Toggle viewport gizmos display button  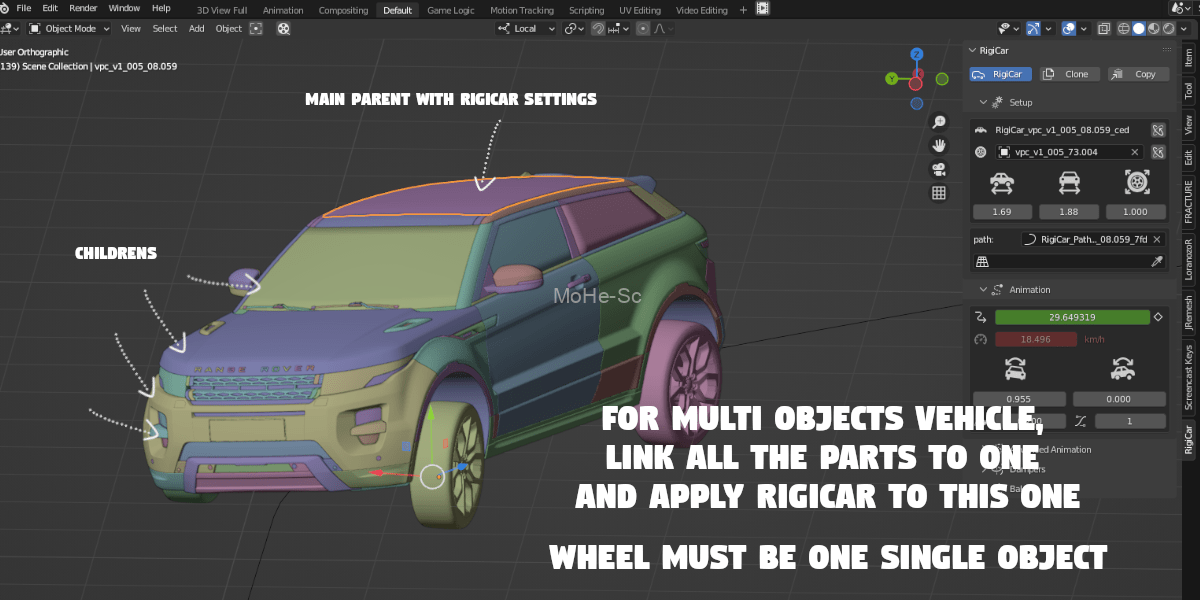click(x=1034, y=29)
